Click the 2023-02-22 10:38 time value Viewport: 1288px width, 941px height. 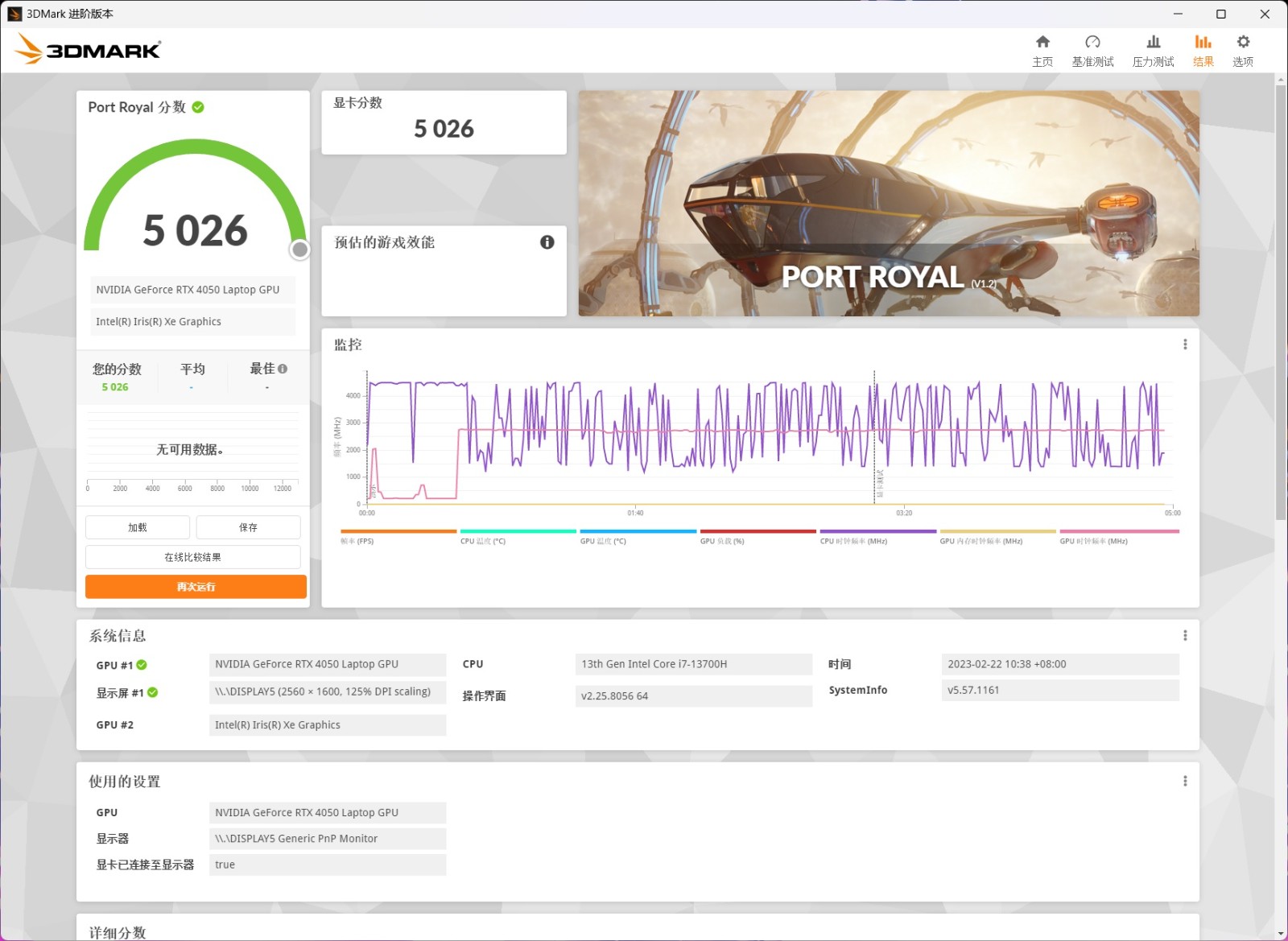coord(1060,664)
